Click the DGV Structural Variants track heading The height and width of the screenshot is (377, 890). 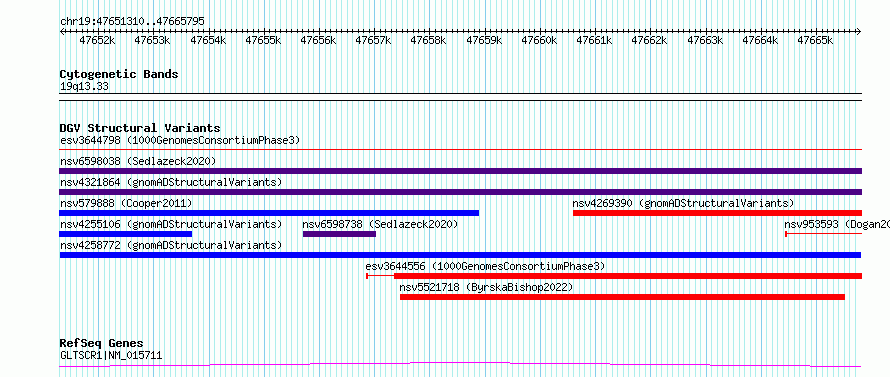point(140,128)
